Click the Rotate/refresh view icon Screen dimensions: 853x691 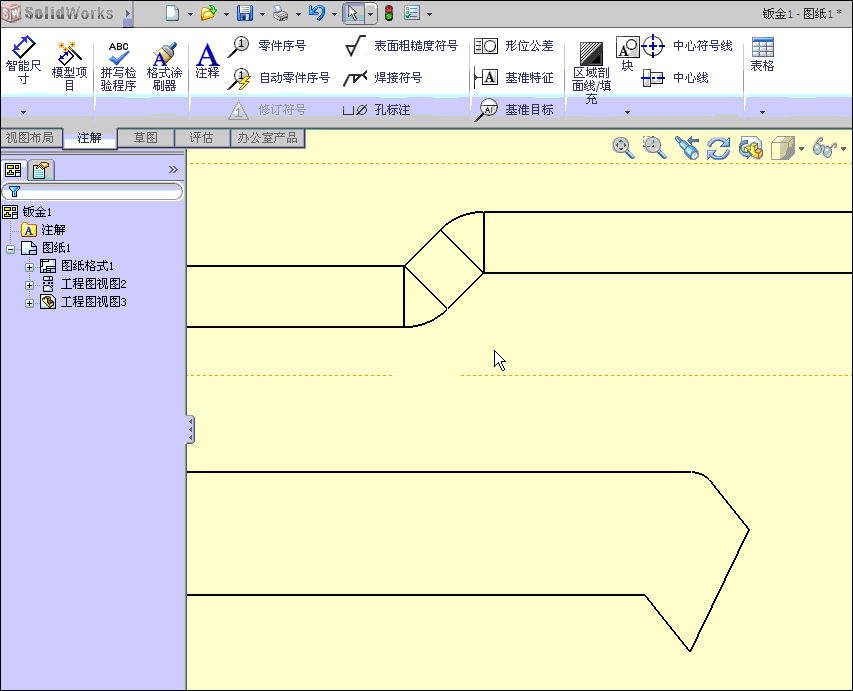719,147
